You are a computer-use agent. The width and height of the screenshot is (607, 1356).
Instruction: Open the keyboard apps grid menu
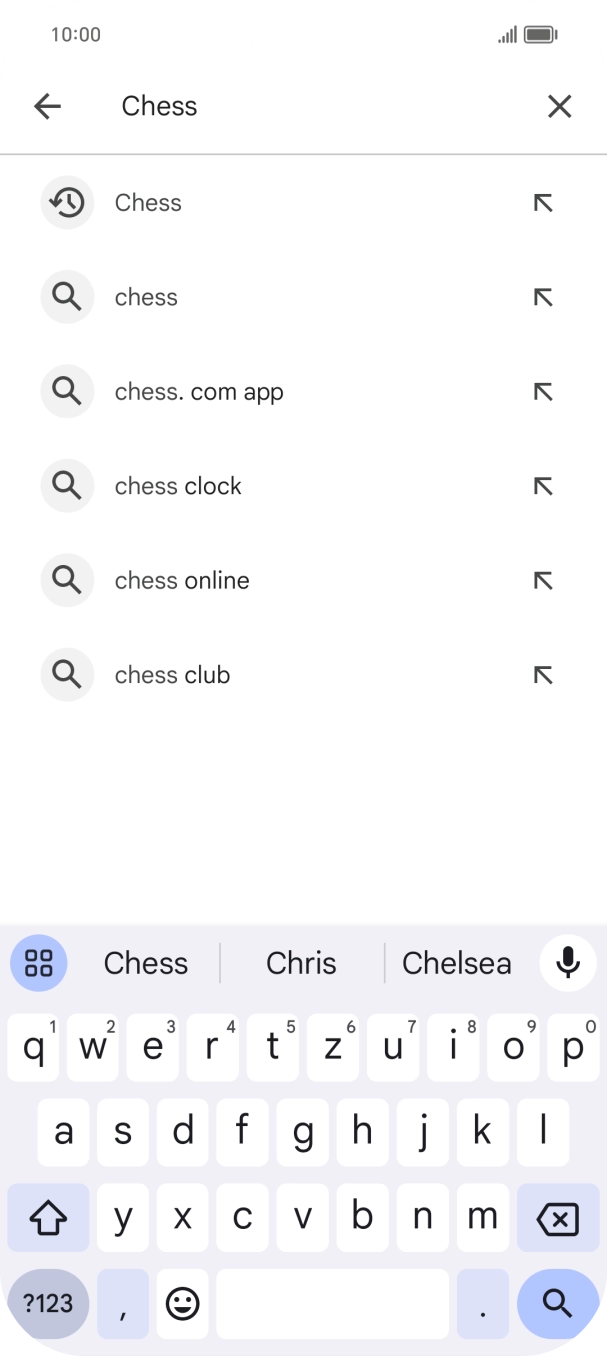point(39,963)
